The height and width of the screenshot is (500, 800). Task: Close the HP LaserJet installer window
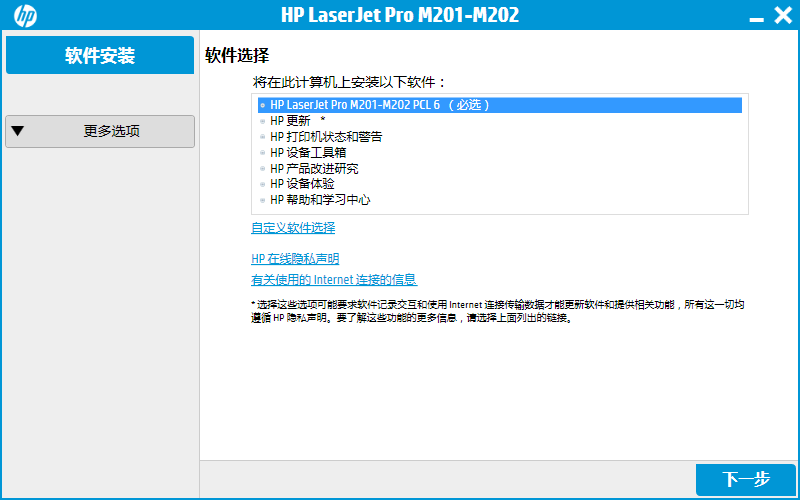(783, 15)
